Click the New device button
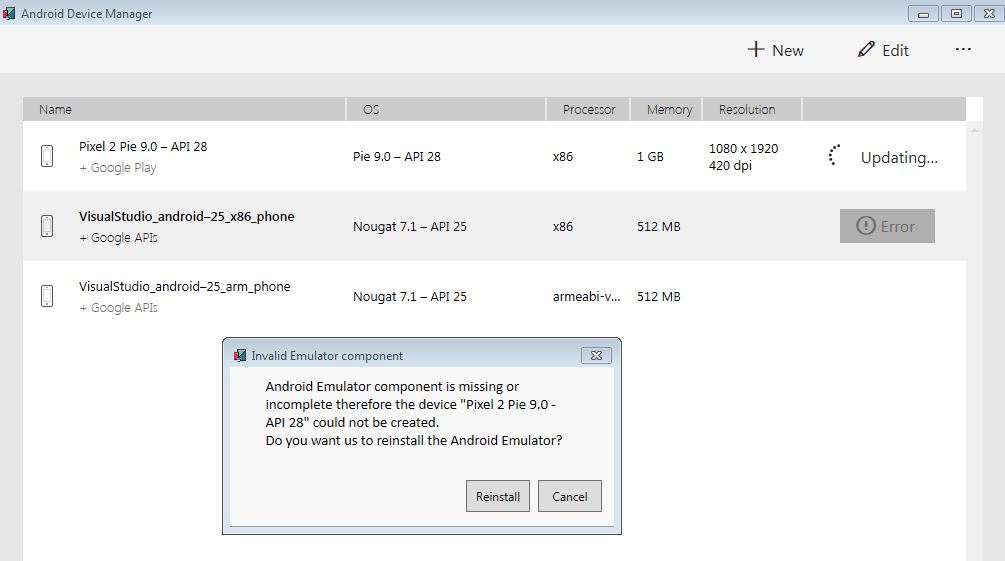The image size is (1005, 561). coord(775,50)
